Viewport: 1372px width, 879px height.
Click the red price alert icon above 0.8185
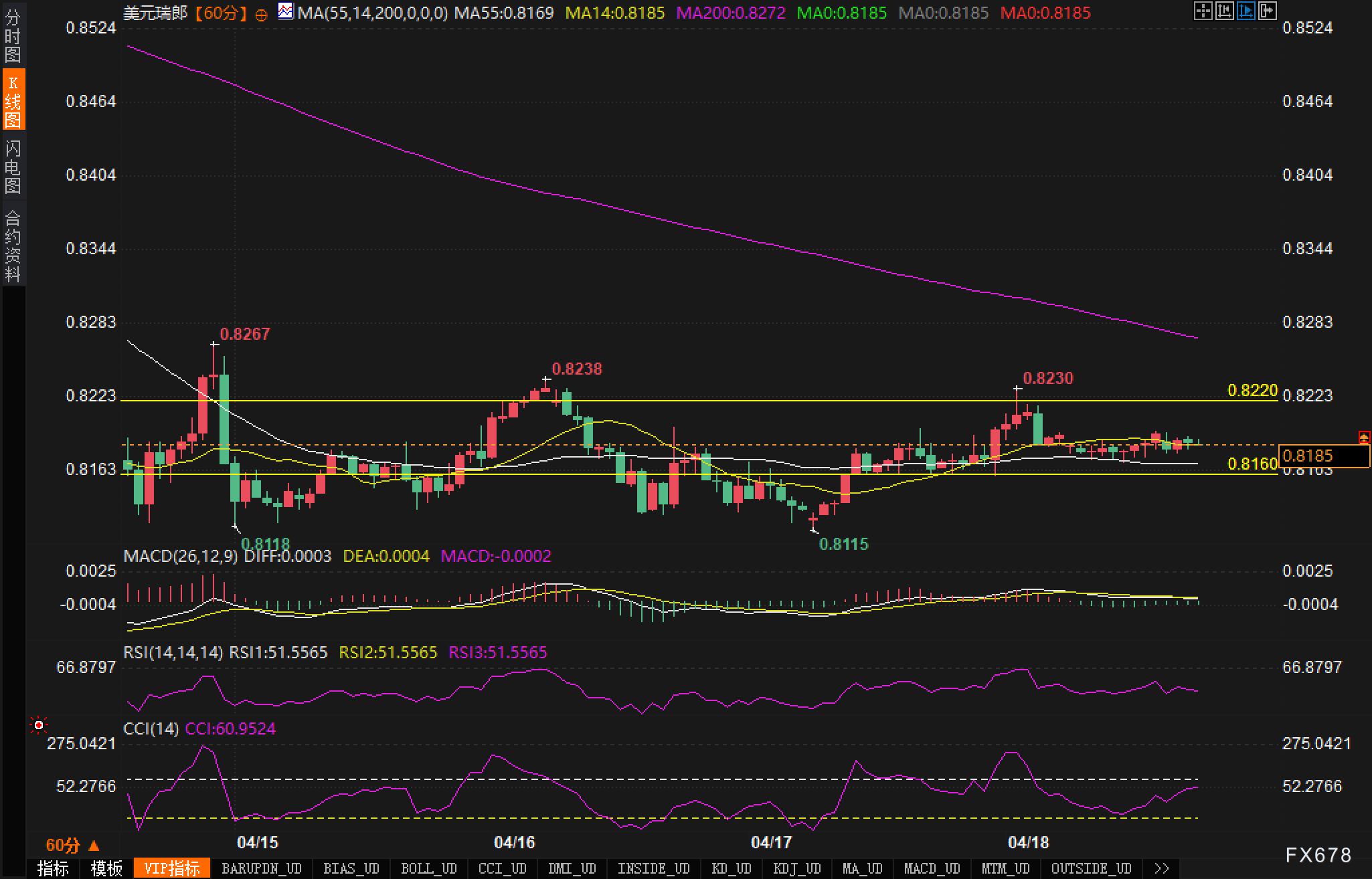pos(1363,437)
